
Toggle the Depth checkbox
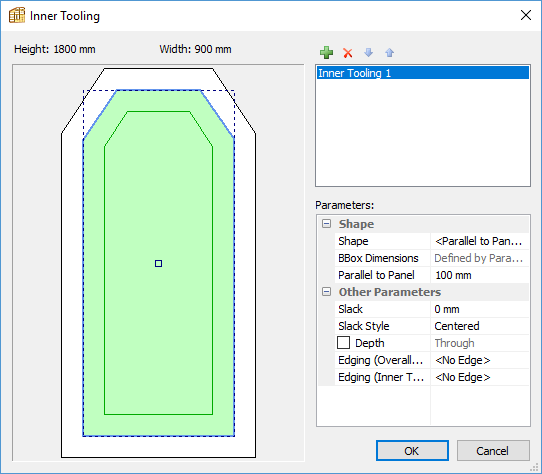pos(343,343)
